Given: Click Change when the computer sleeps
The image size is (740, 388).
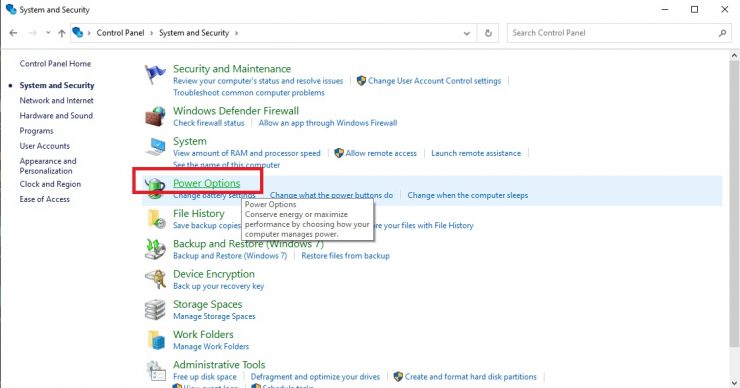Looking at the screenshot, I should 468,195.
